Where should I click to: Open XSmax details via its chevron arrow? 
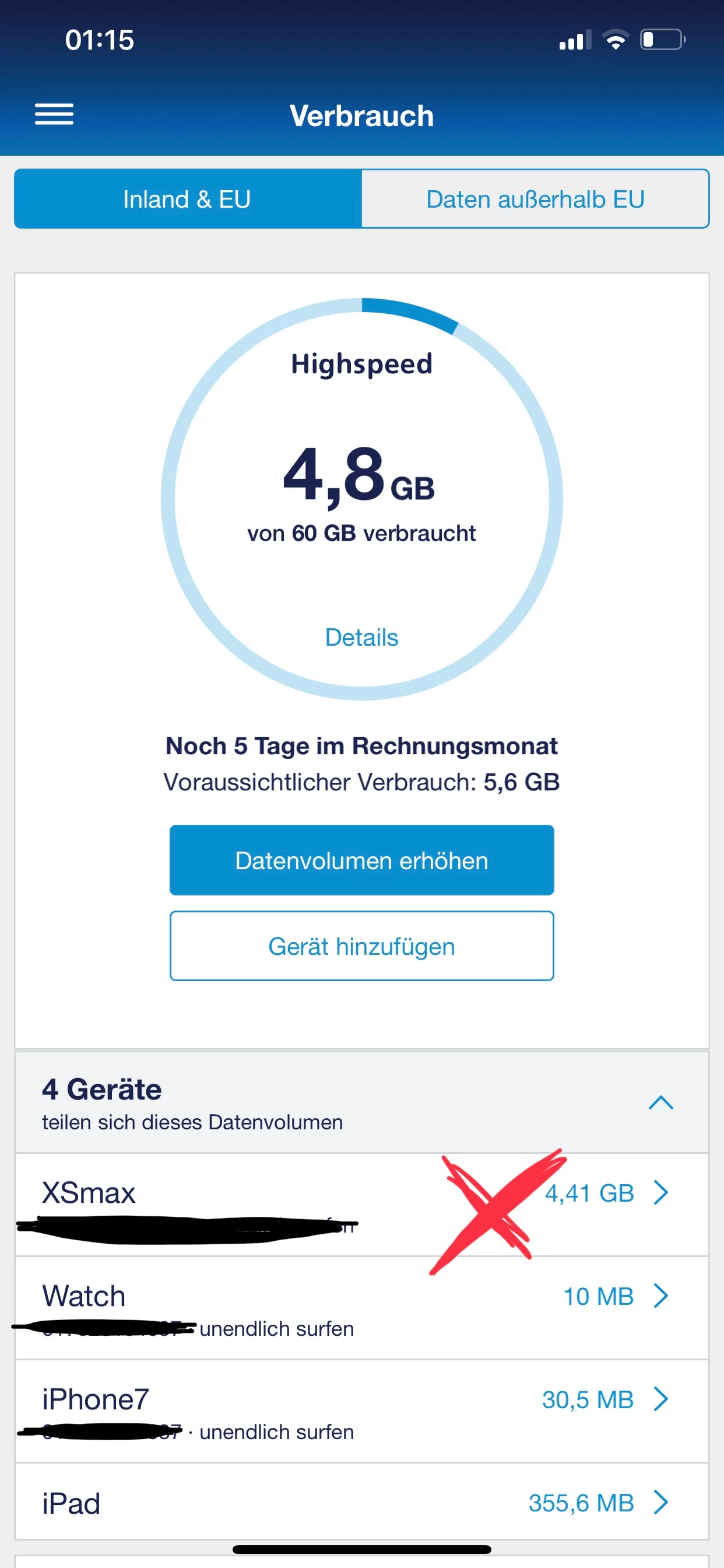pos(660,1192)
